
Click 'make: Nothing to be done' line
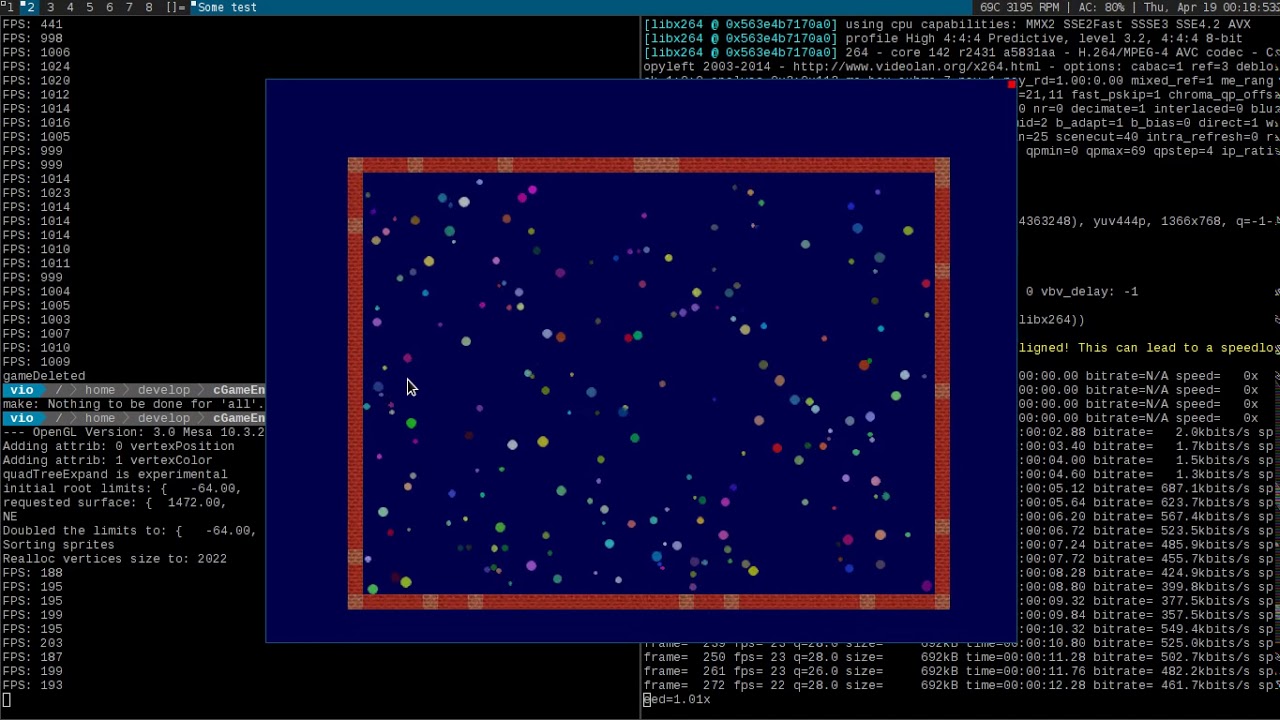(x=134, y=404)
